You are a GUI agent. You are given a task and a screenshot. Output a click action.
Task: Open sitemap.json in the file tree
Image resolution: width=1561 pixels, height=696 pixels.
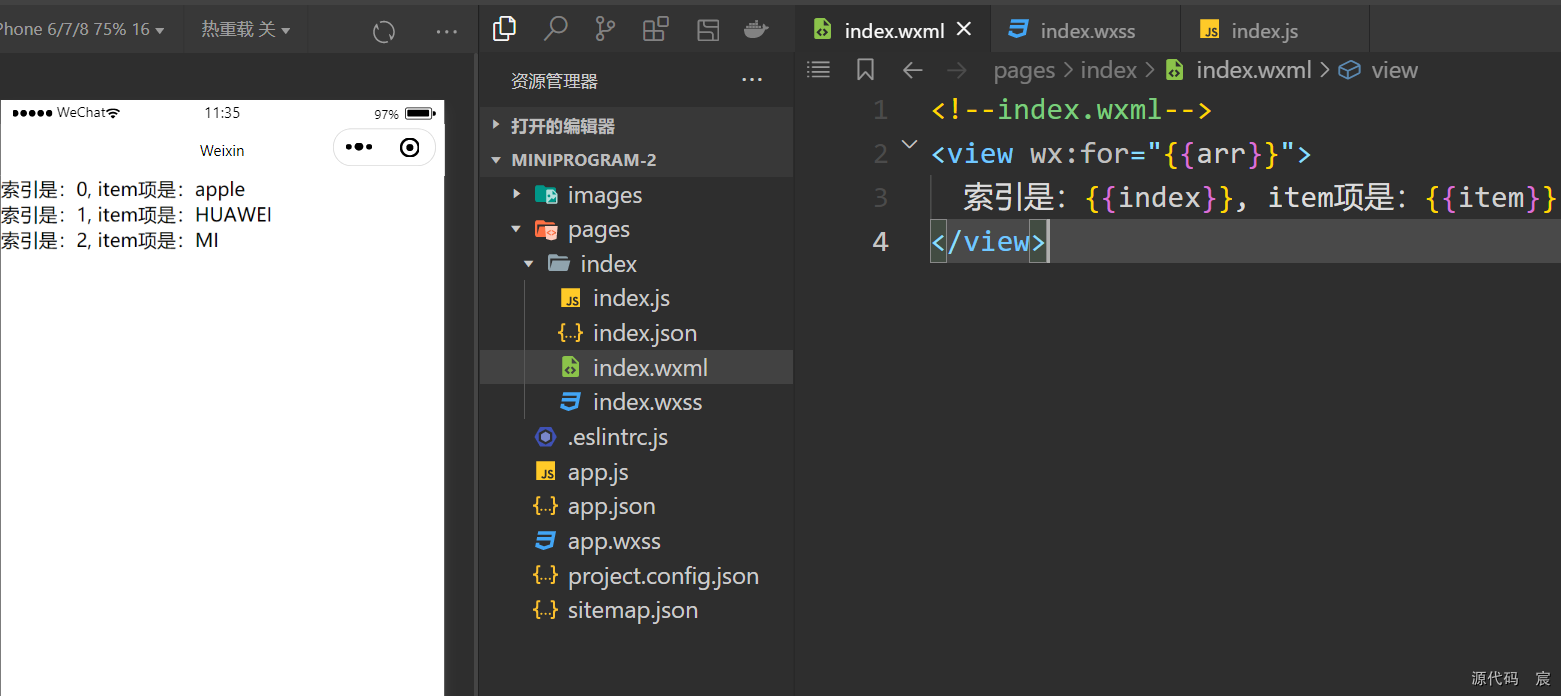[636, 610]
